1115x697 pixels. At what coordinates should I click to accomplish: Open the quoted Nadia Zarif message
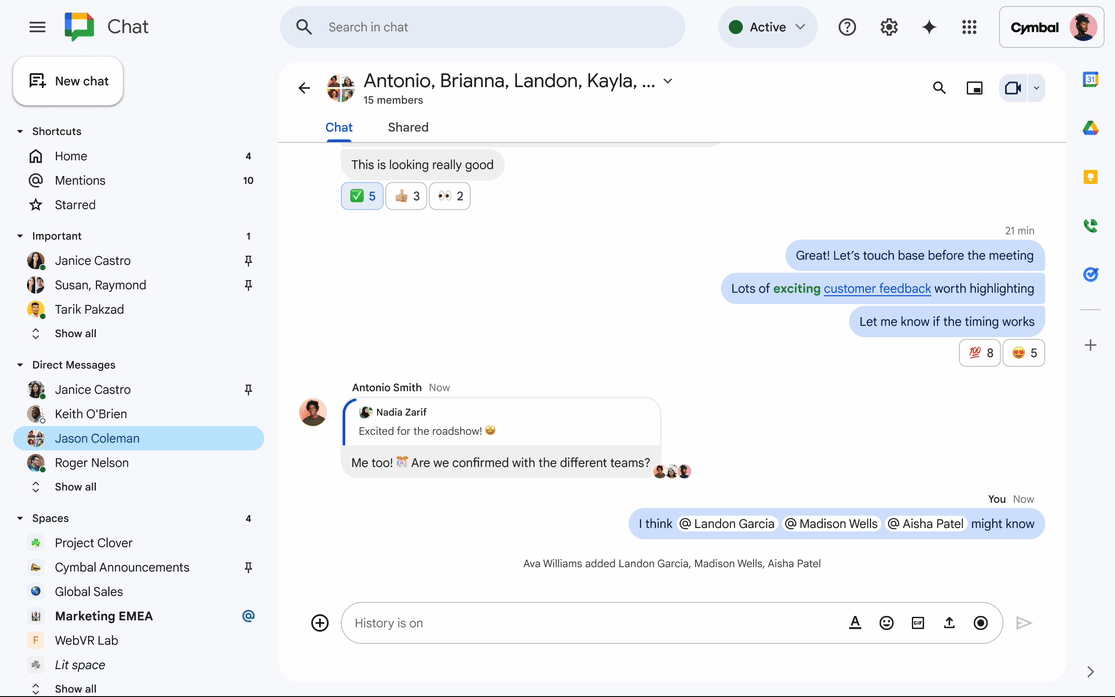pos(501,422)
